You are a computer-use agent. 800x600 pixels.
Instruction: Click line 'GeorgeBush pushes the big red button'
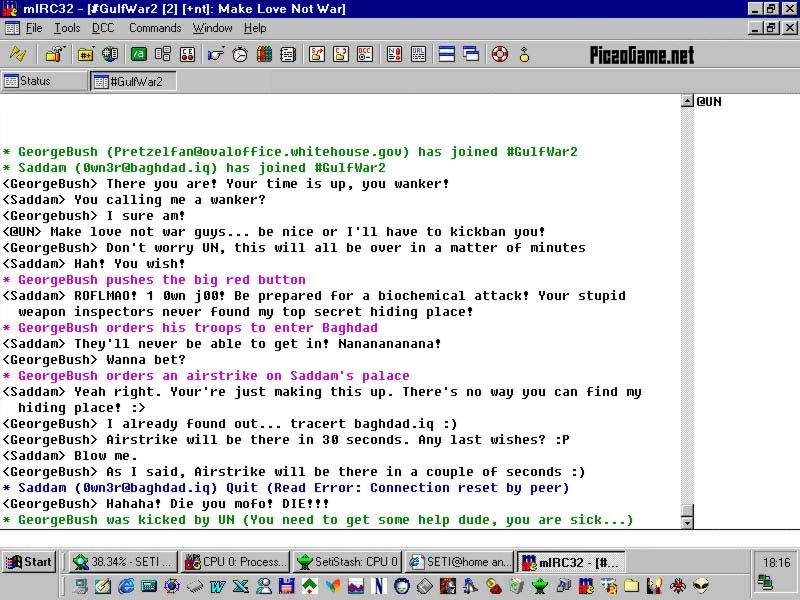(154, 280)
